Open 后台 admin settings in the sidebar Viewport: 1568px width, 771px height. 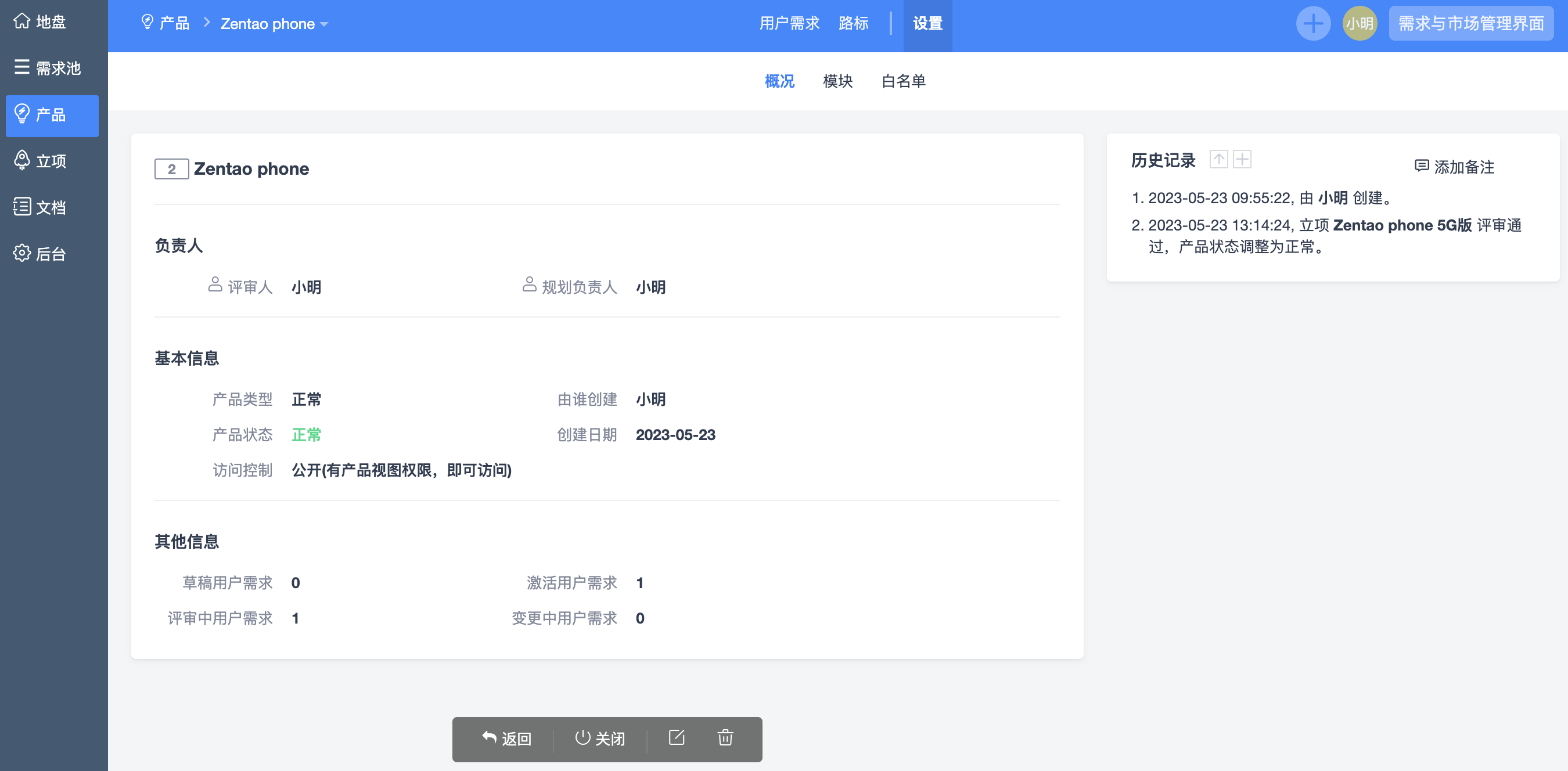tap(40, 254)
